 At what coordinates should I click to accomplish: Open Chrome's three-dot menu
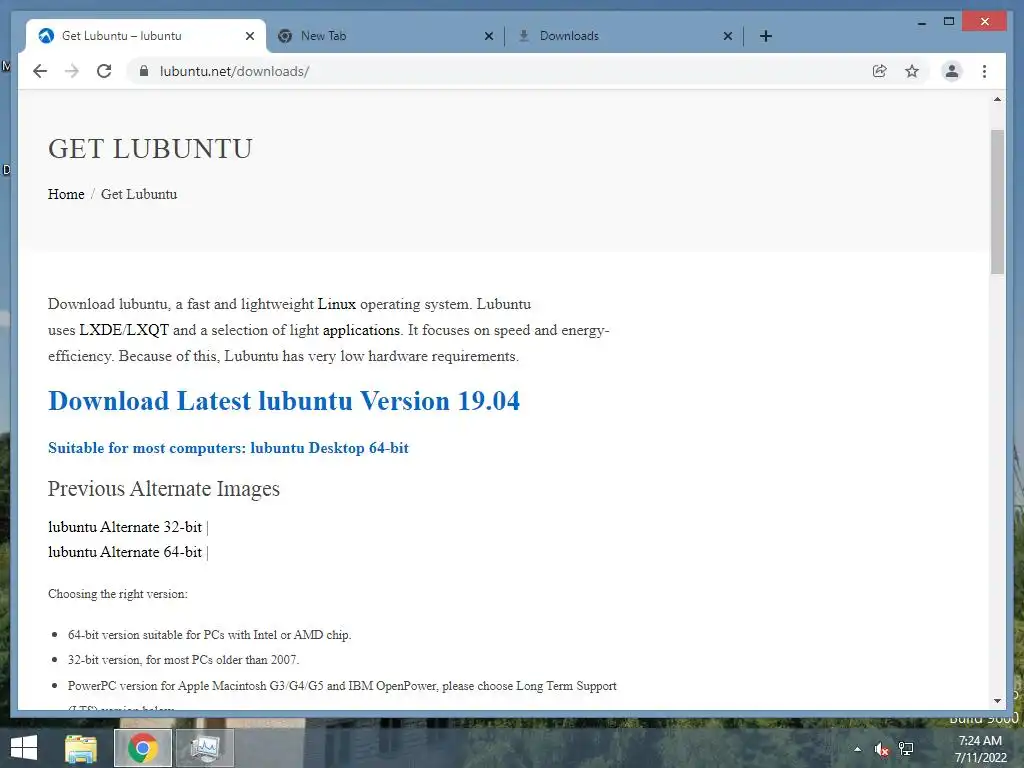pyautogui.click(x=984, y=71)
